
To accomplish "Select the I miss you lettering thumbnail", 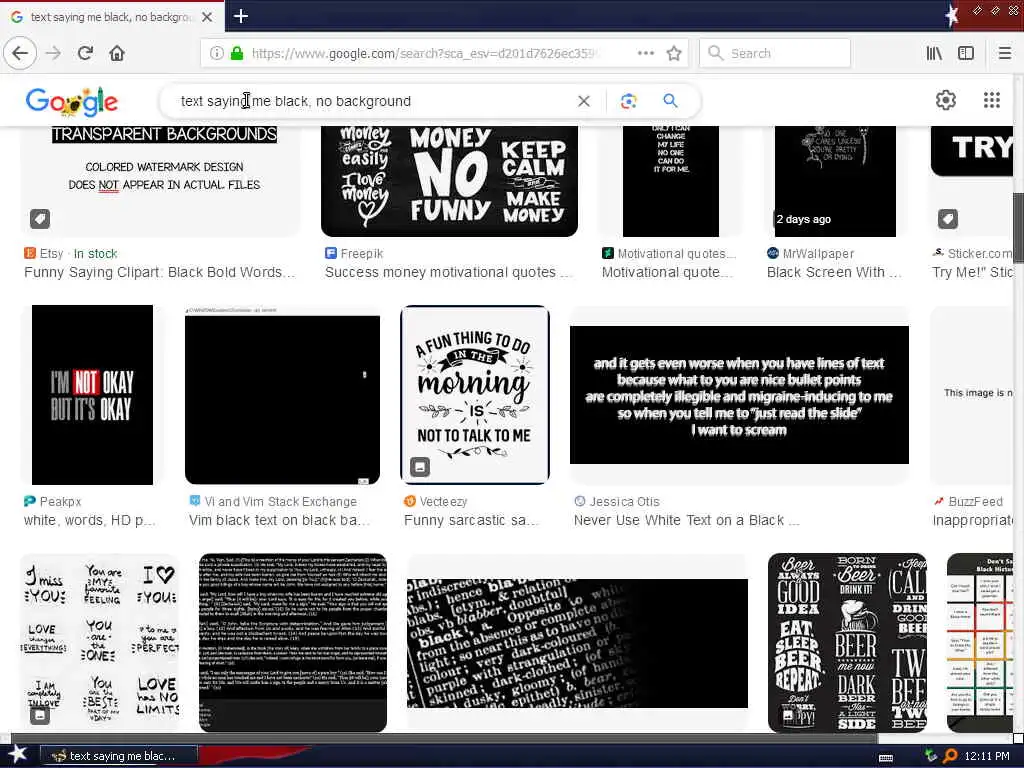I will (x=100, y=643).
